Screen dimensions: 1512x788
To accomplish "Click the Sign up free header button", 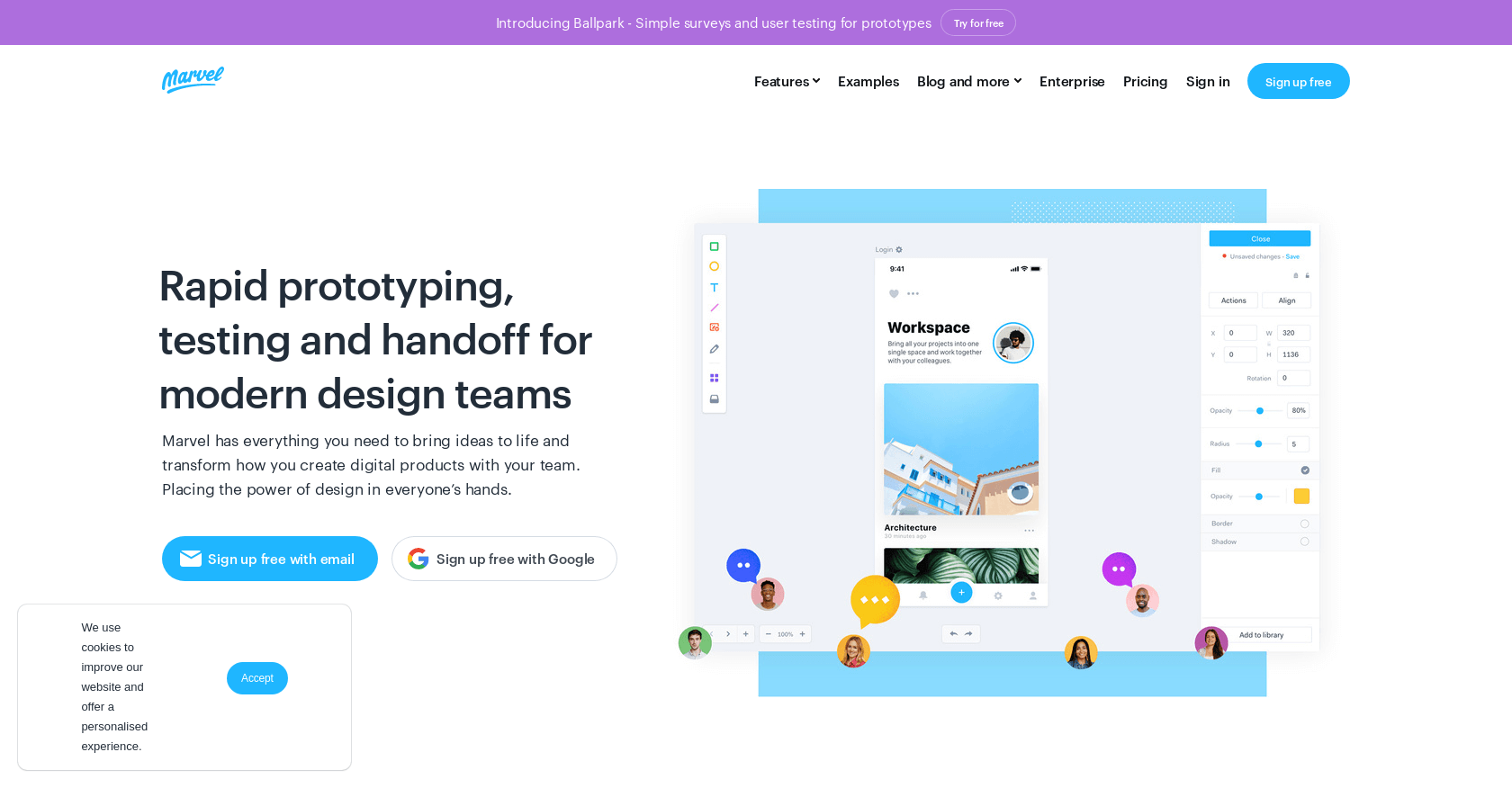I will pos(1299,81).
